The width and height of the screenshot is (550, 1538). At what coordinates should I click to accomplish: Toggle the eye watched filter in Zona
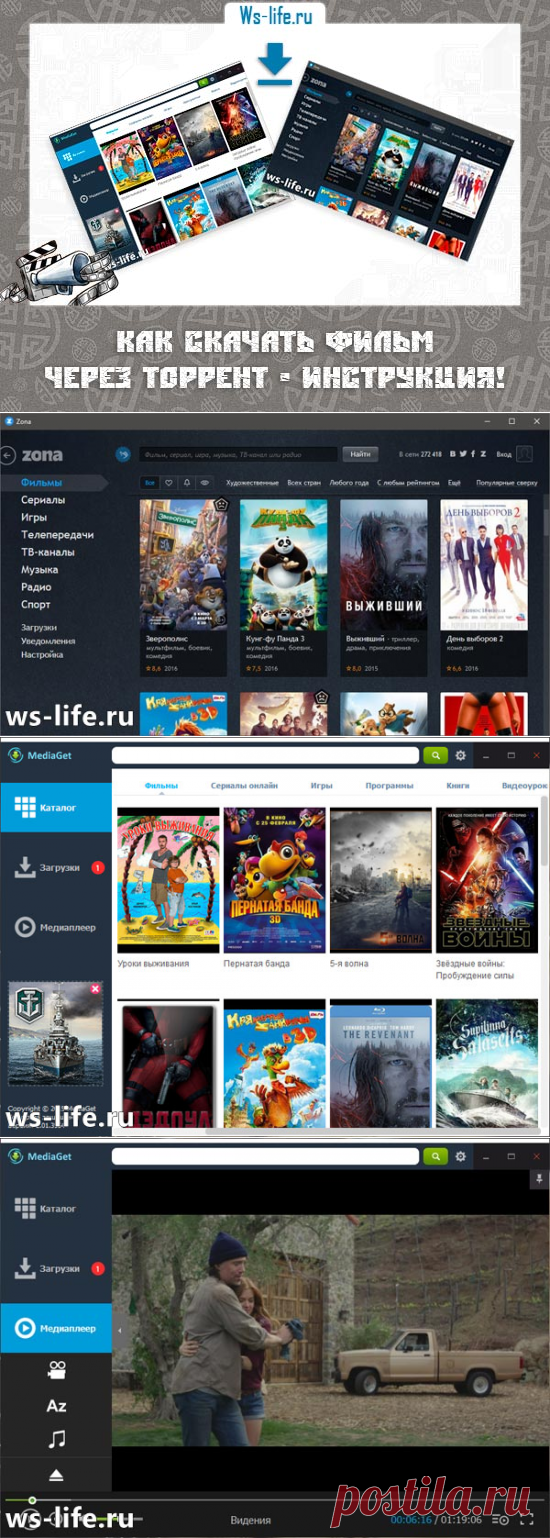point(205,482)
